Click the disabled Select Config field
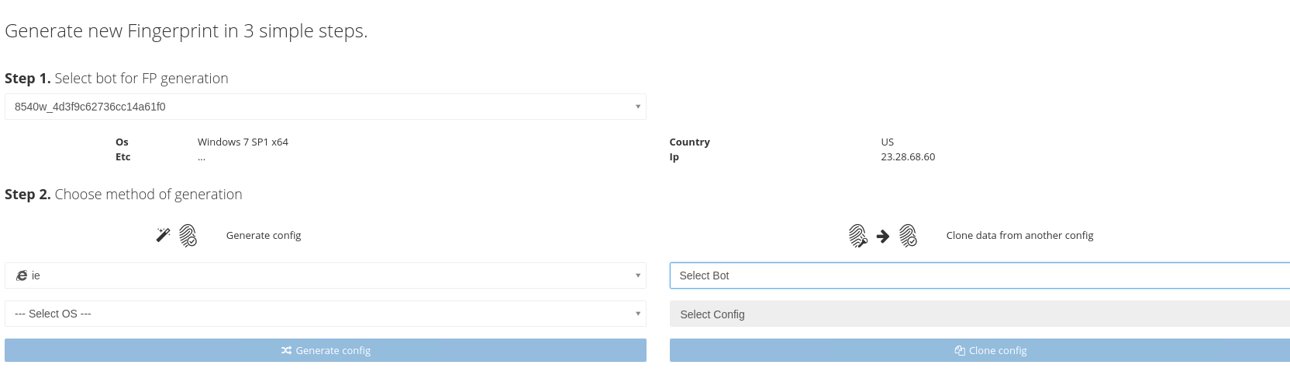The height and width of the screenshot is (372, 1290). (980, 314)
